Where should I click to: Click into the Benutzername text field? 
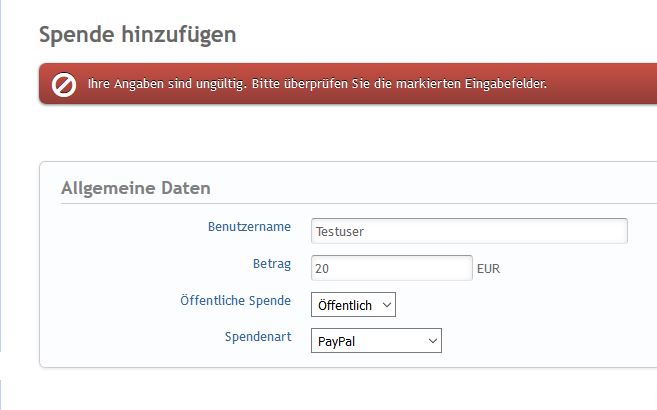(469, 231)
